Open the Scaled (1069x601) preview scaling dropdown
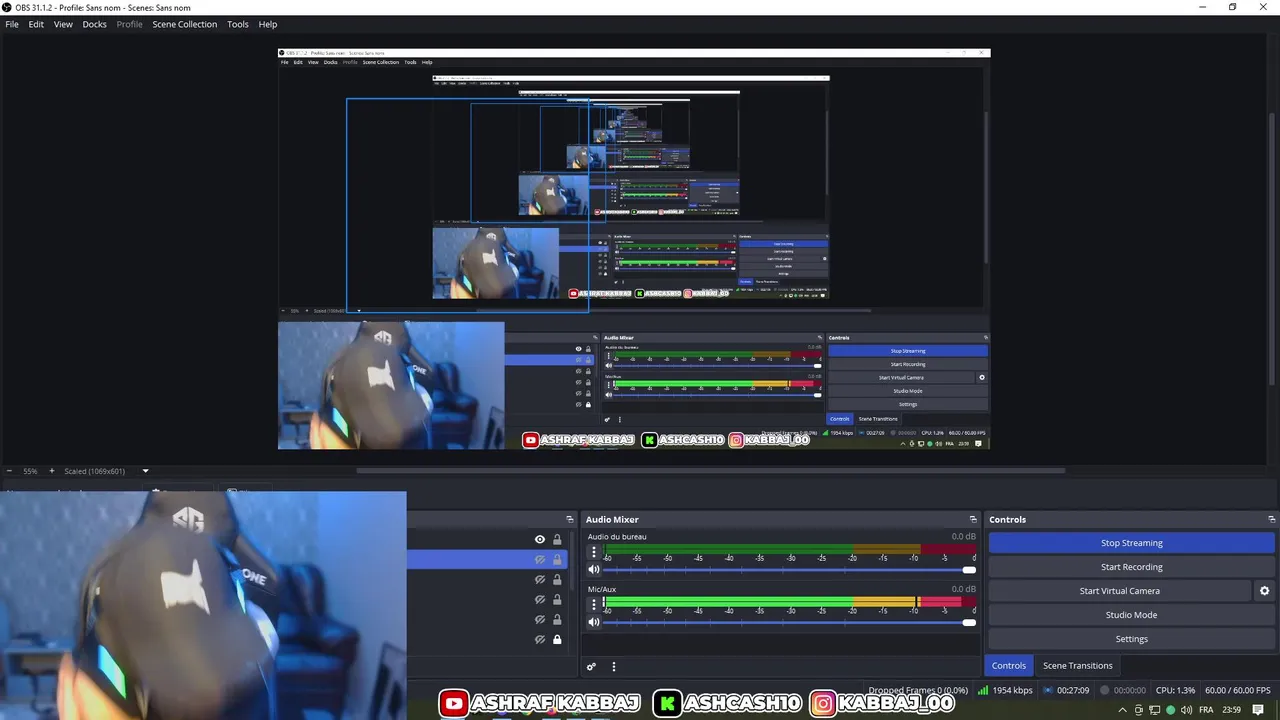The height and width of the screenshot is (720, 1280). pos(145,471)
